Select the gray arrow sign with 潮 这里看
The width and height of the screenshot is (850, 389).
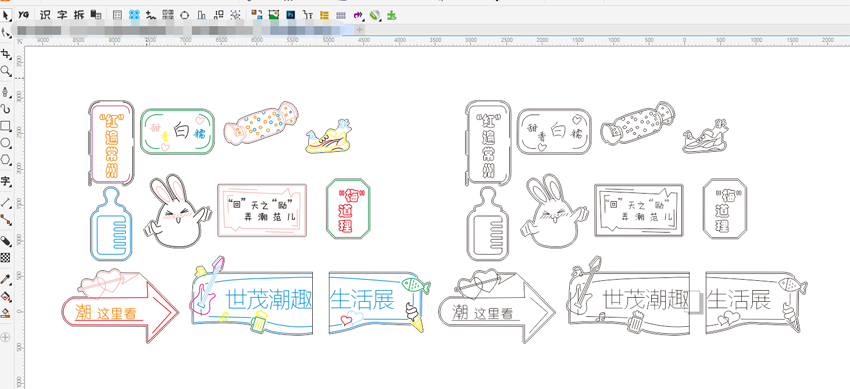[497, 307]
